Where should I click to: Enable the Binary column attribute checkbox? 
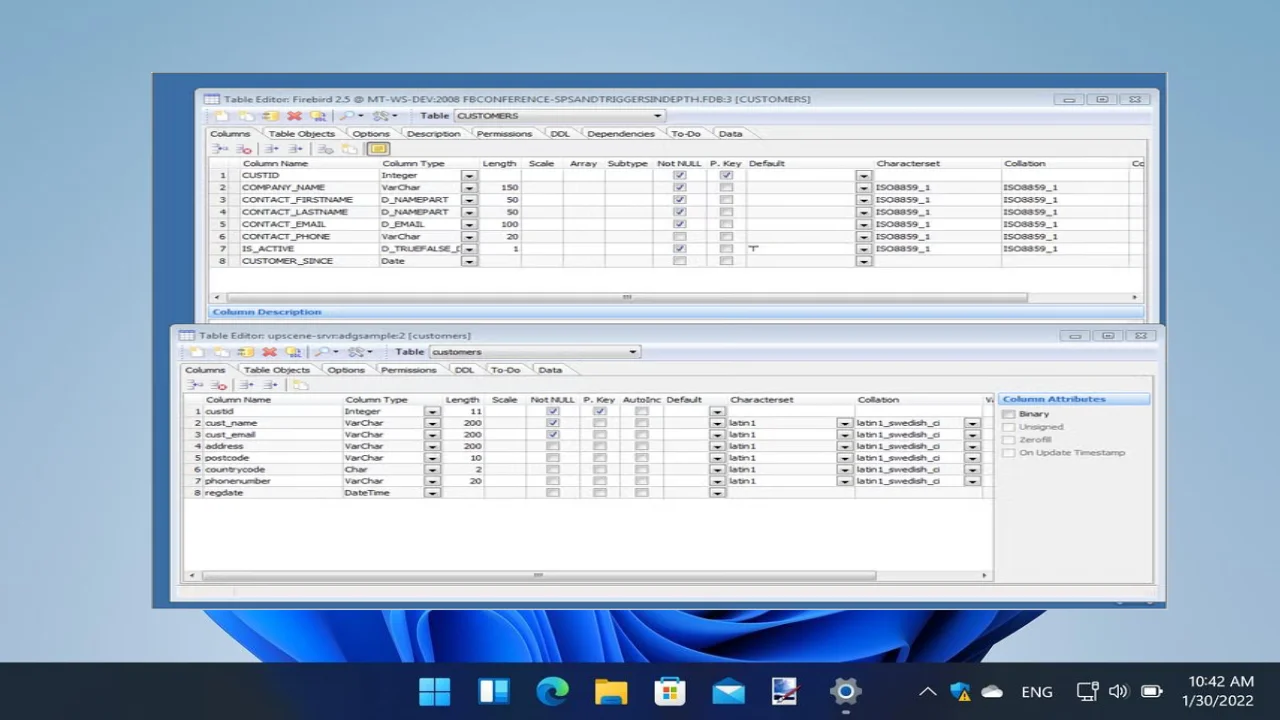click(1009, 414)
